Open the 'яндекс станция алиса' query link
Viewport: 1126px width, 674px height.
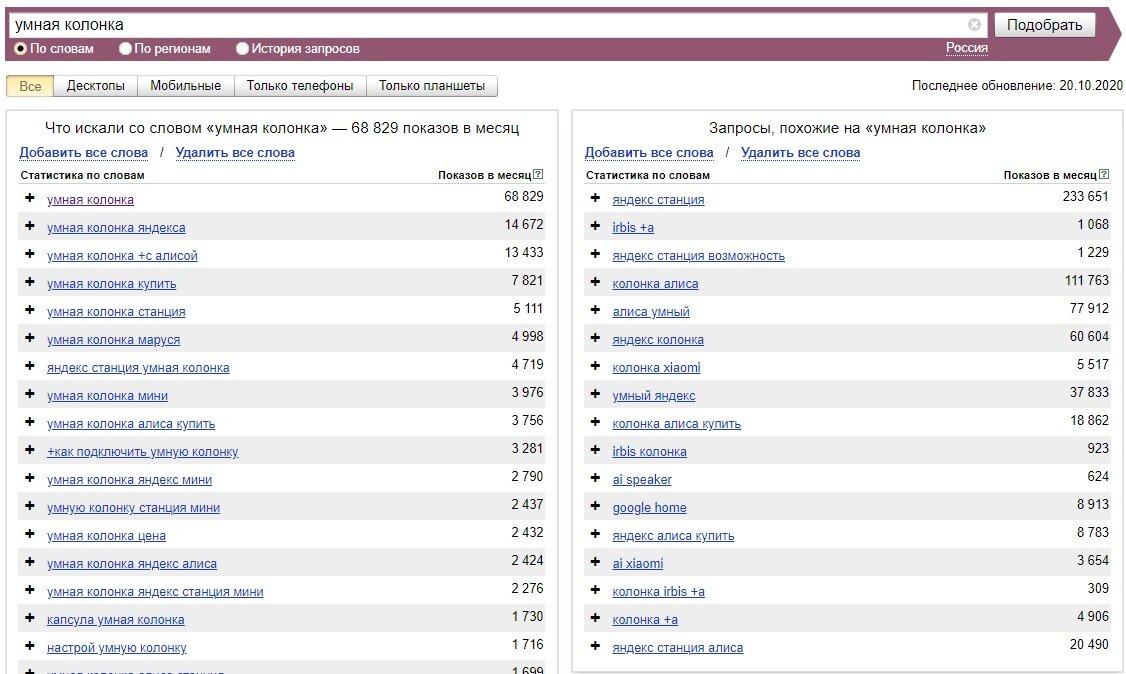pos(678,647)
